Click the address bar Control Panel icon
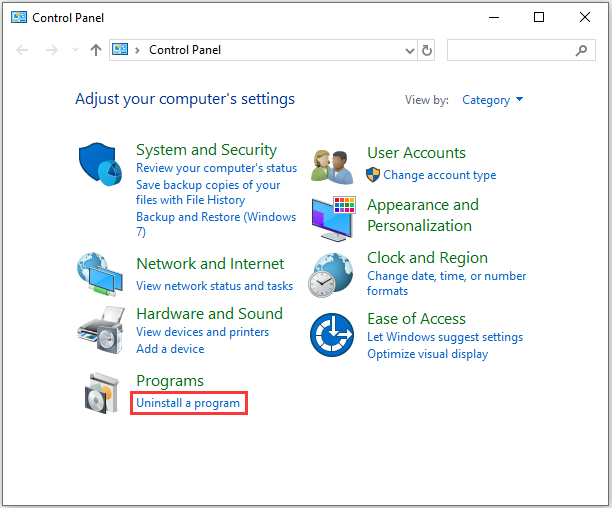 pyautogui.click(x=120, y=50)
